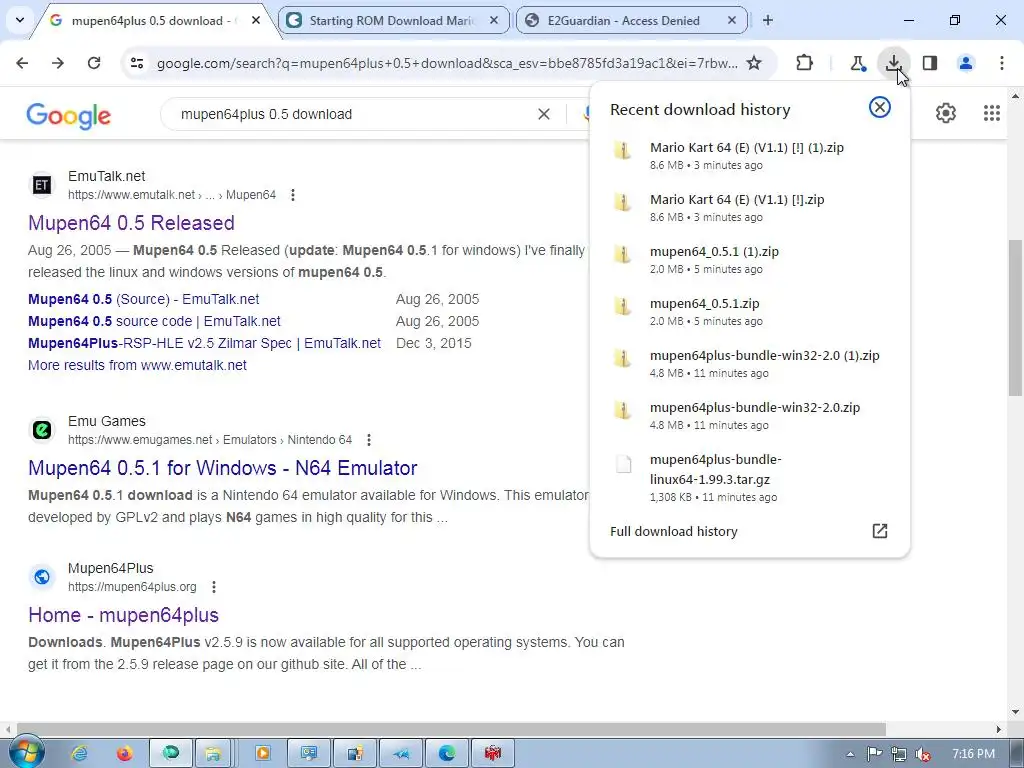Open Mupen64Plus-RSP-HLE v2.5 Zilmar Spec link

[204, 343]
